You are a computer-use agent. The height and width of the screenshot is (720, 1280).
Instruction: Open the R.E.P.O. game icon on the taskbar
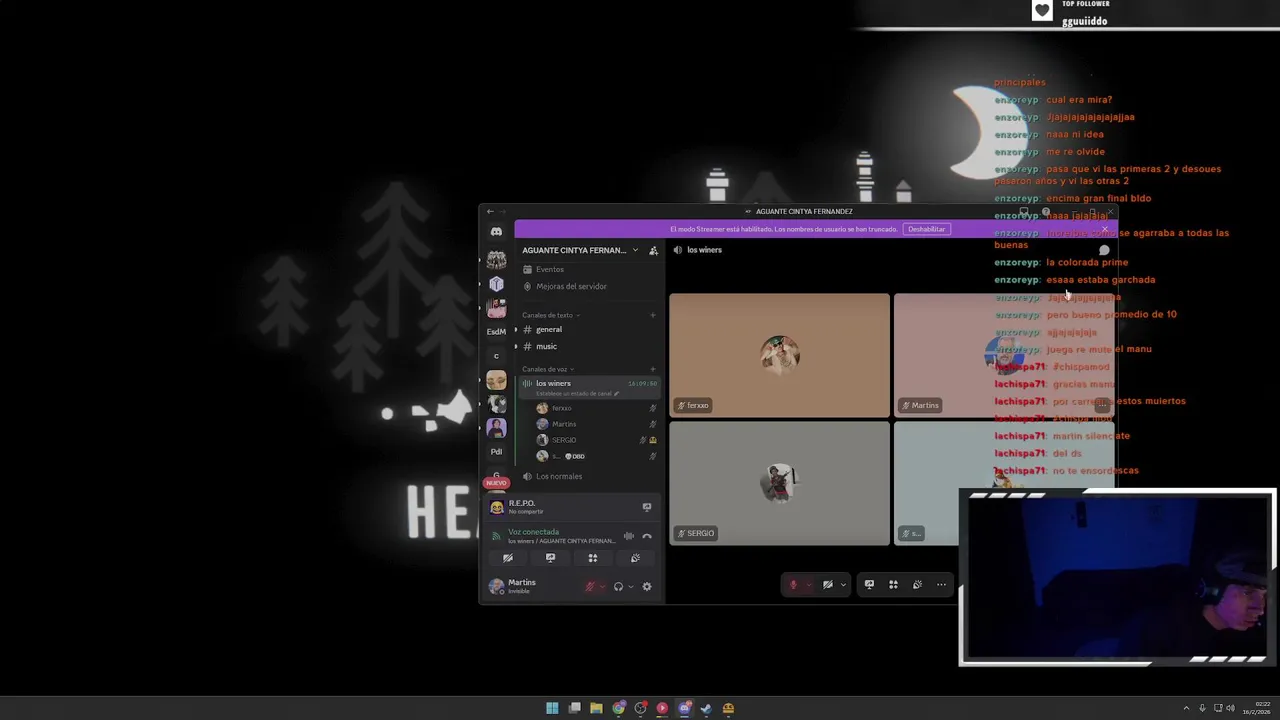(728, 708)
